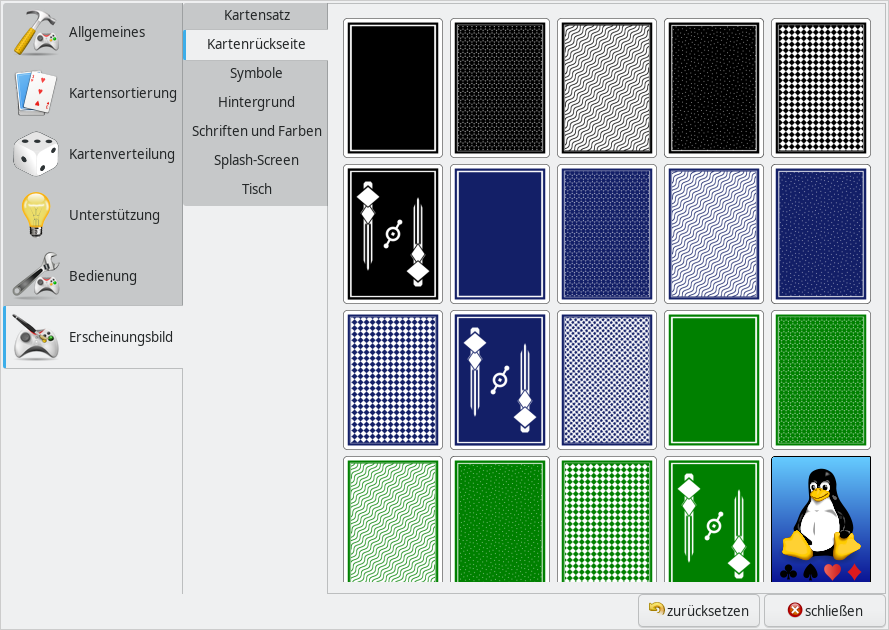Pick the solid green card back
The width and height of the screenshot is (889, 630).
click(x=713, y=380)
